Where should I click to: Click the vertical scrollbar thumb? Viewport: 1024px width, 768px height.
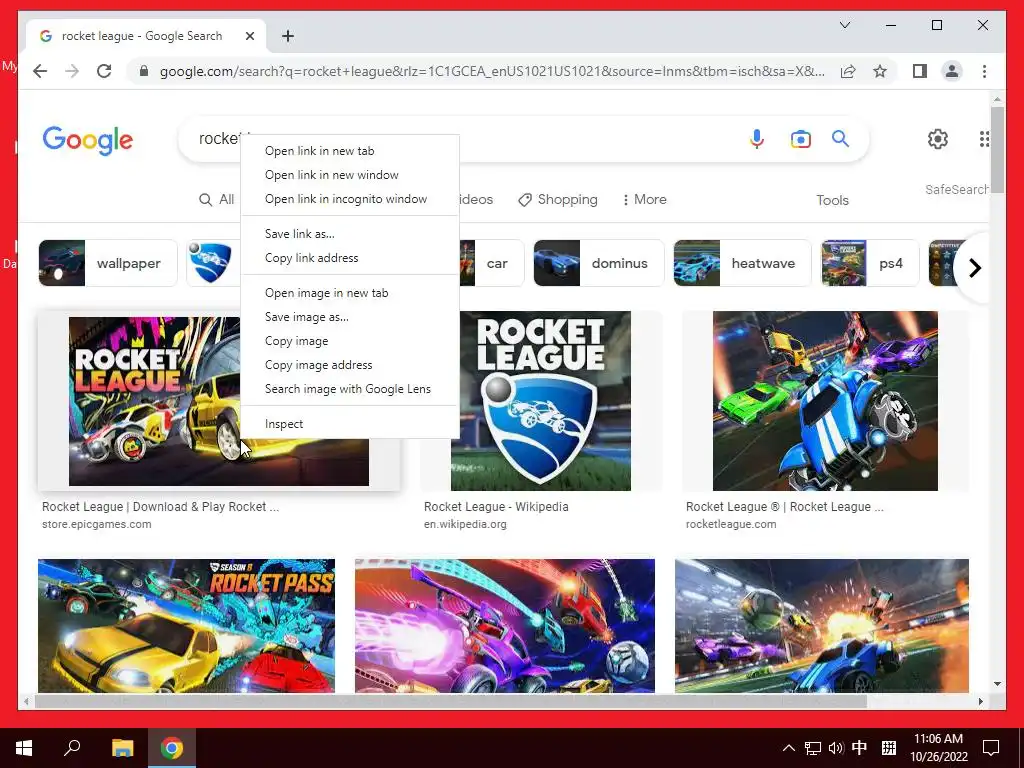(997, 149)
